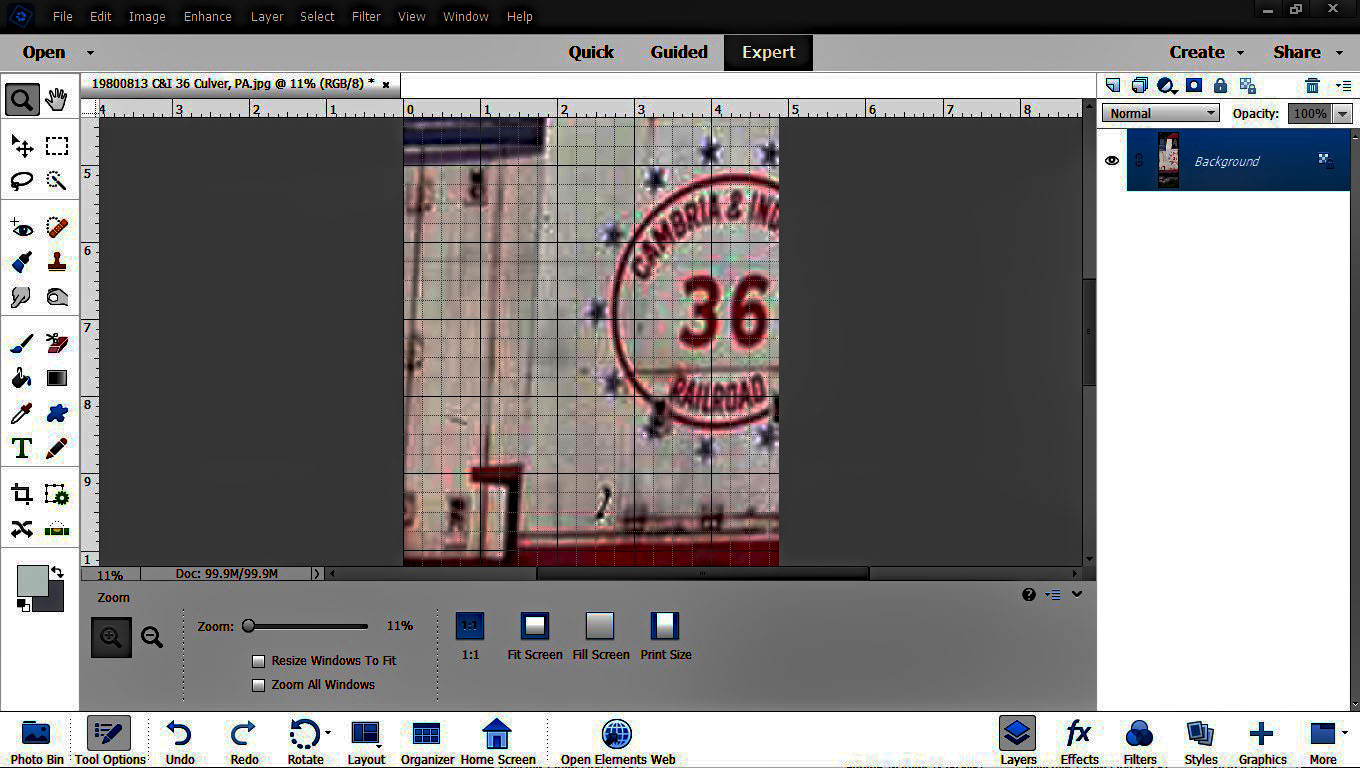Open the Filter menu

(366, 16)
